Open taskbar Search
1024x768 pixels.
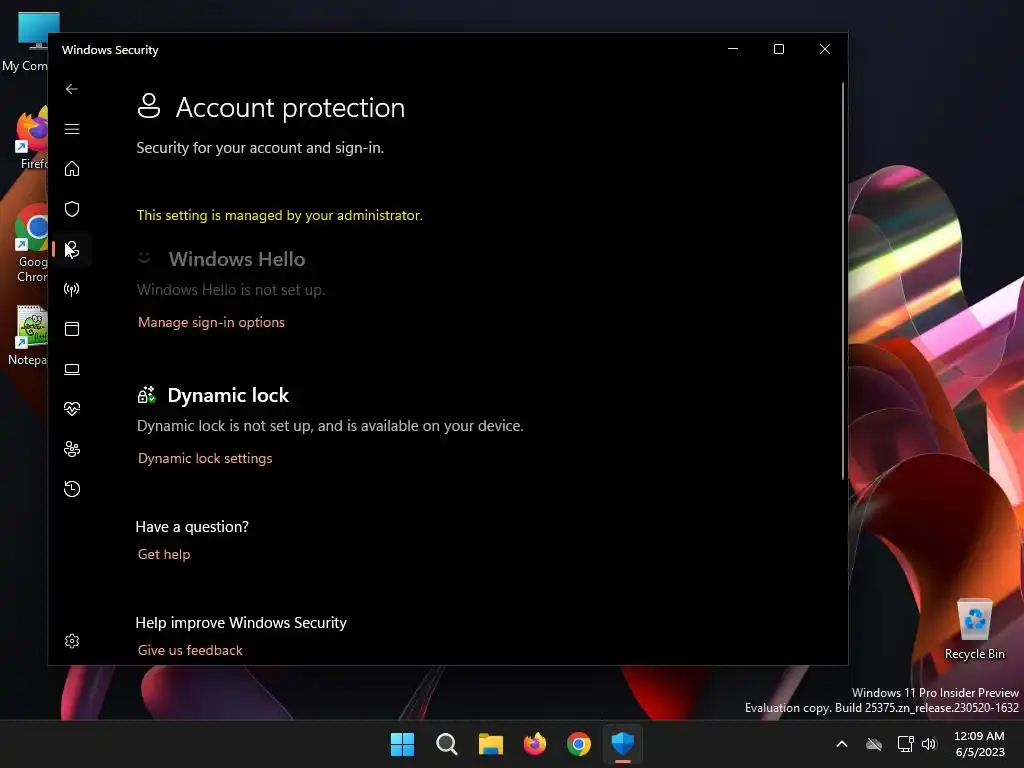point(447,744)
